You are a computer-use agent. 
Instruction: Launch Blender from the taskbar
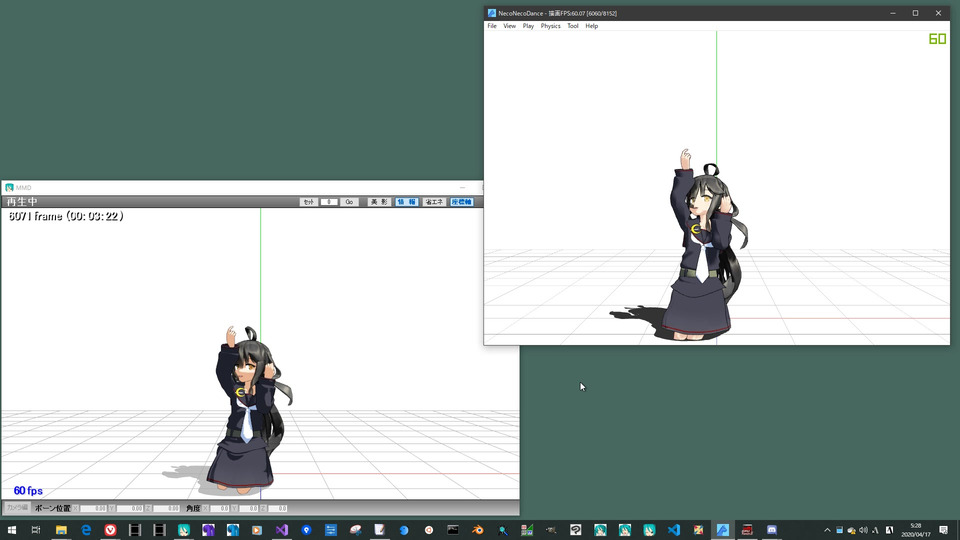pos(478,530)
